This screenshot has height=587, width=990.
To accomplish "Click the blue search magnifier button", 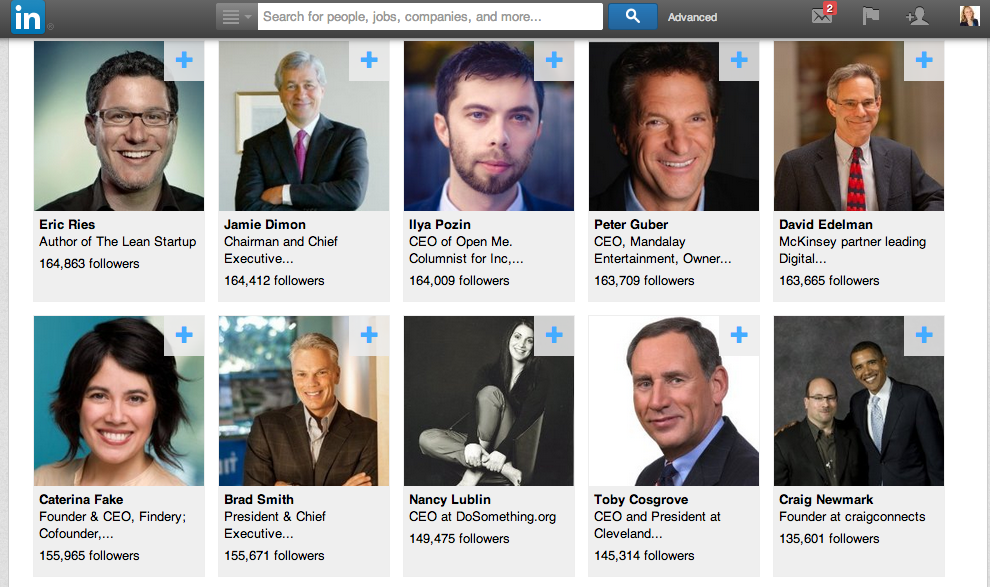I will pos(632,17).
